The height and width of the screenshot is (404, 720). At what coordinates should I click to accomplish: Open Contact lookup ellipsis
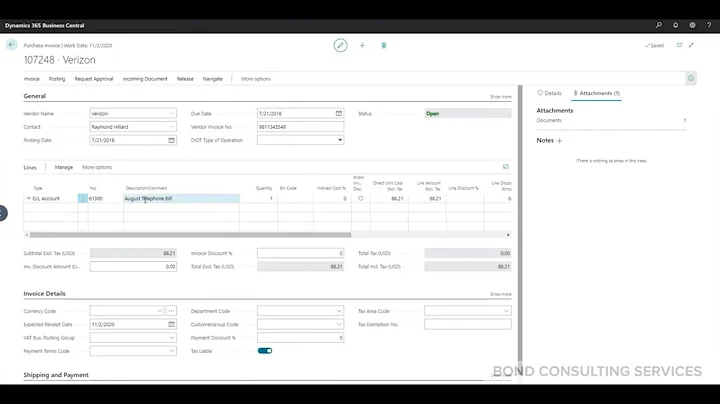pyautogui.click(x=172, y=127)
